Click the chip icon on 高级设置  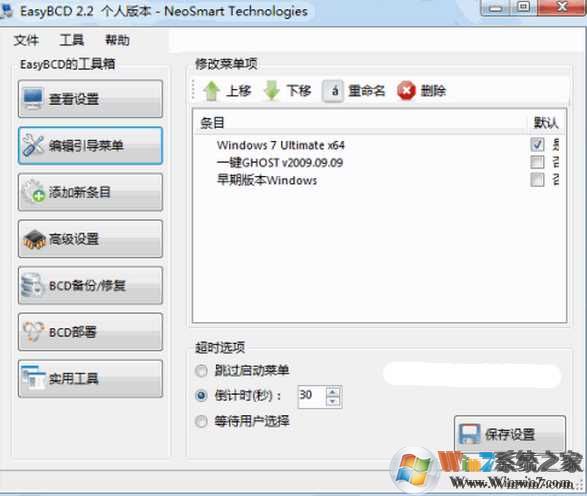pos(34,239)
